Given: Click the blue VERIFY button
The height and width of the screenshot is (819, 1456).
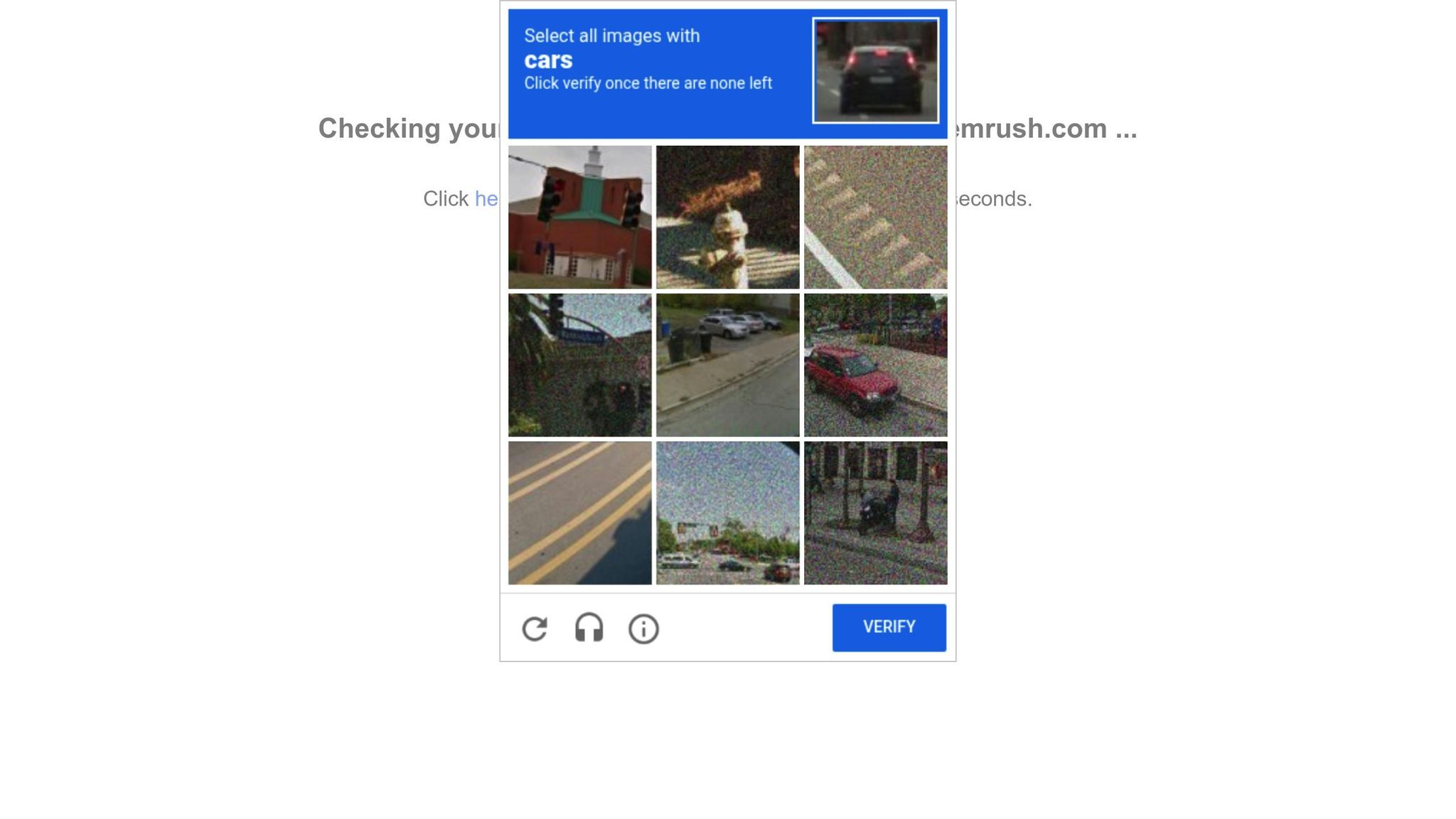Looking at the screenshot, I should click(x=889, y=627).
